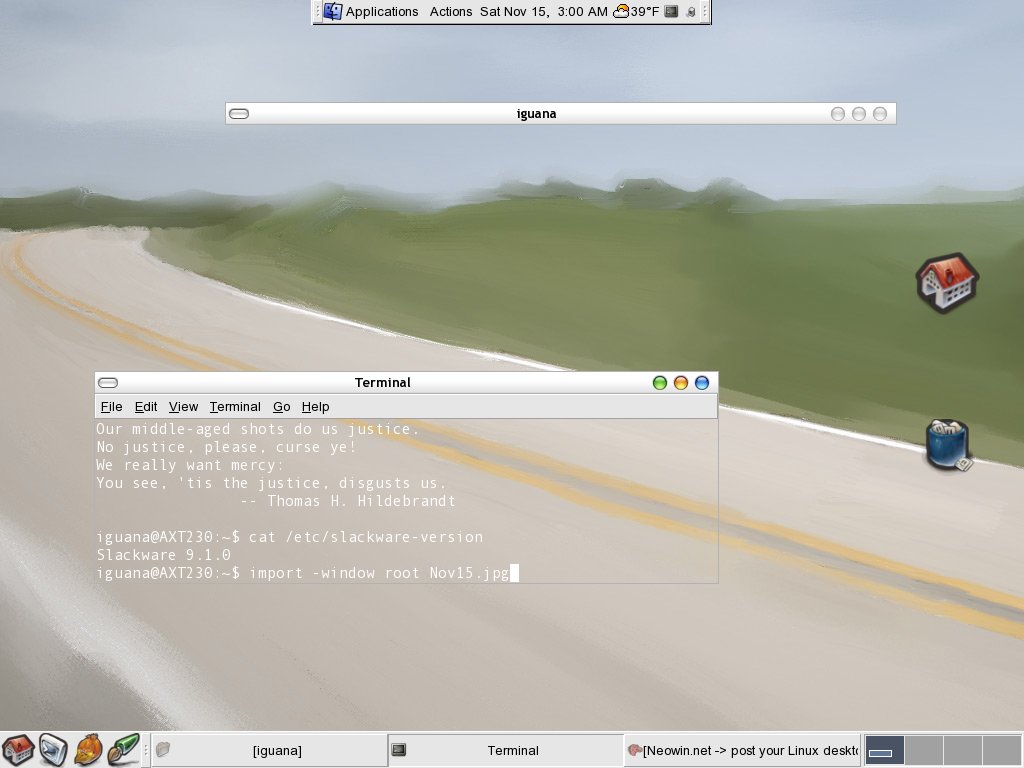Click the terminal monitor icon in top panel
Viewport: 1024px width, 768px height.
tap(671, 11)
